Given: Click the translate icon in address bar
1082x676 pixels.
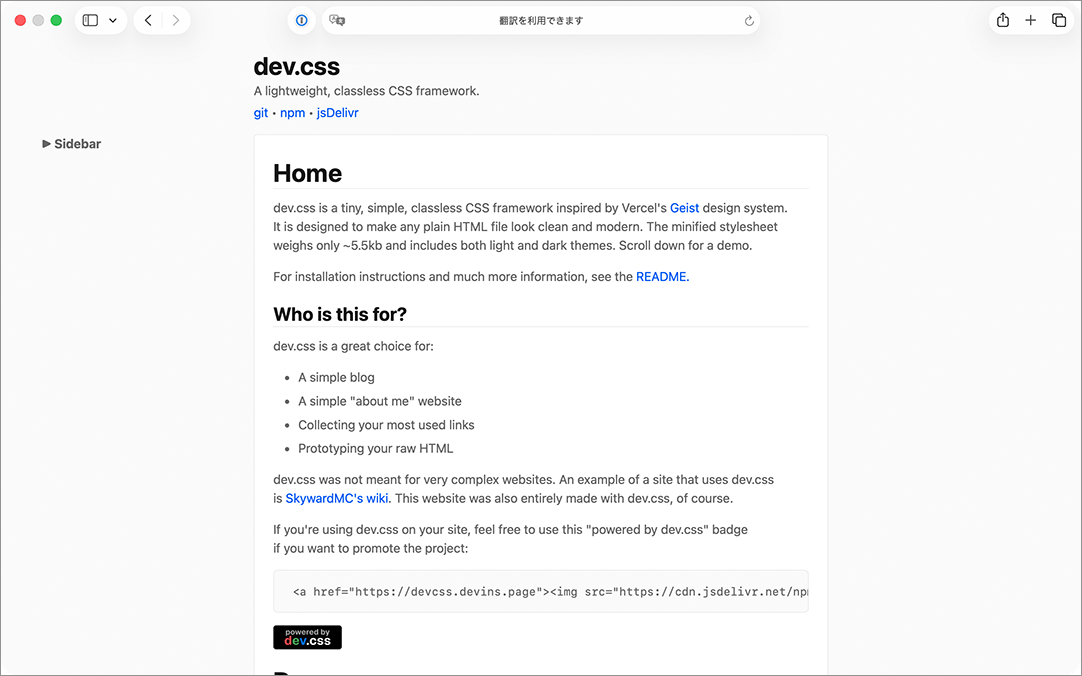Looking at the screenshot, I should [x=337, y=21].
